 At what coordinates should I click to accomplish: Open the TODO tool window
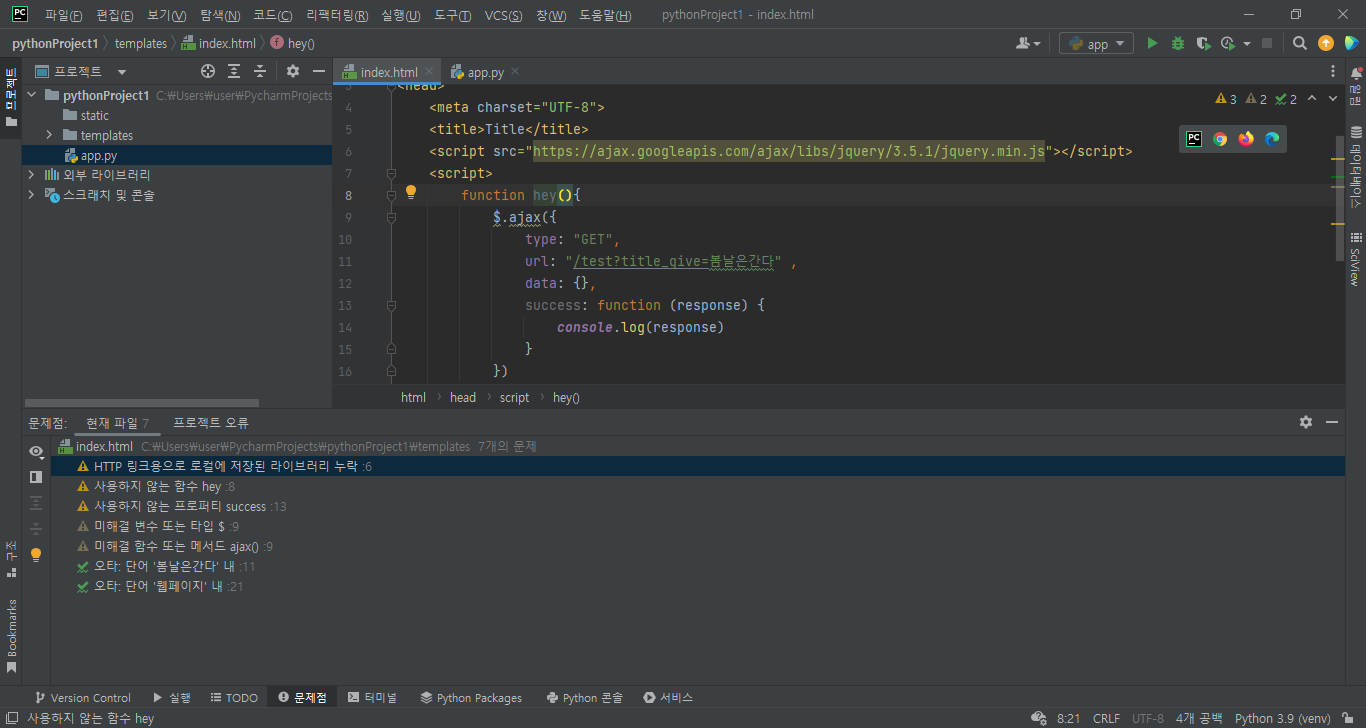point(234,698)
